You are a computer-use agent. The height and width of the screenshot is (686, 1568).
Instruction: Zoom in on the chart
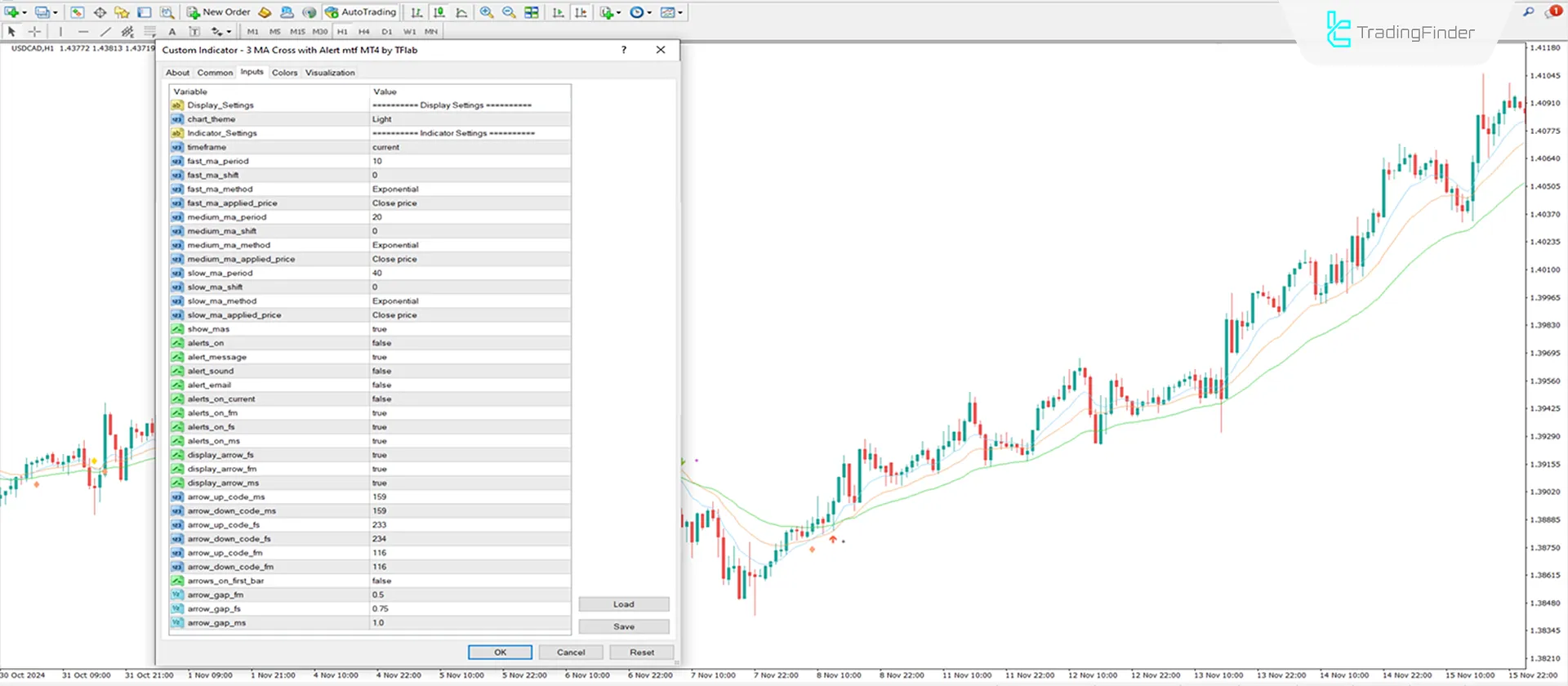487,12
